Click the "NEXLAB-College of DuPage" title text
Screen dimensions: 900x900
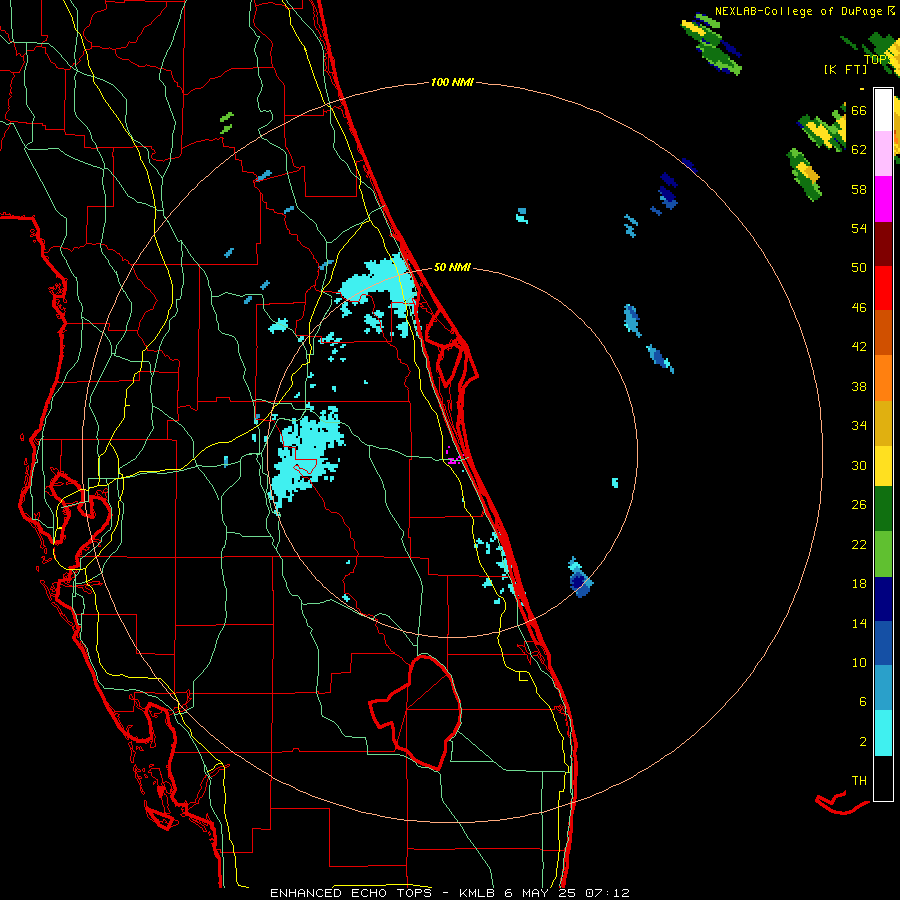click(798, 11)
